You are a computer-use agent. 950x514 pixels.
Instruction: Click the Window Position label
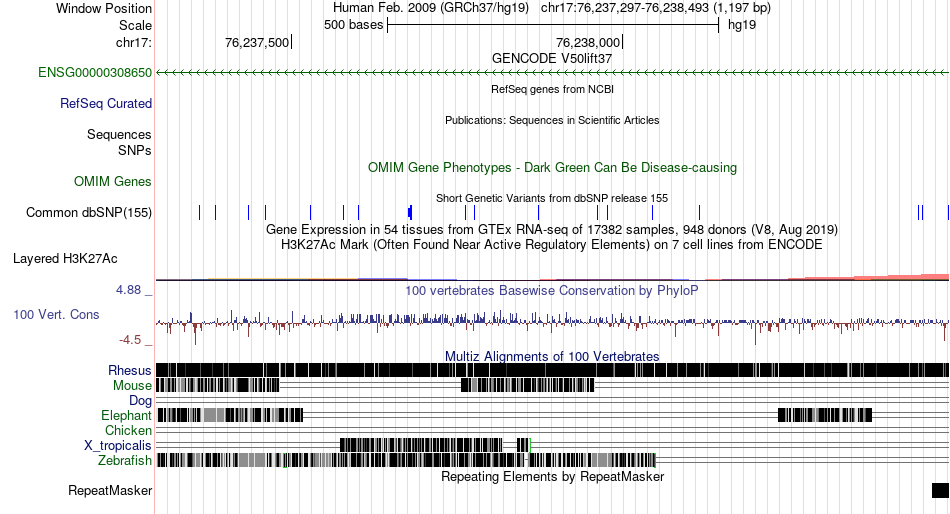(104, 8)
